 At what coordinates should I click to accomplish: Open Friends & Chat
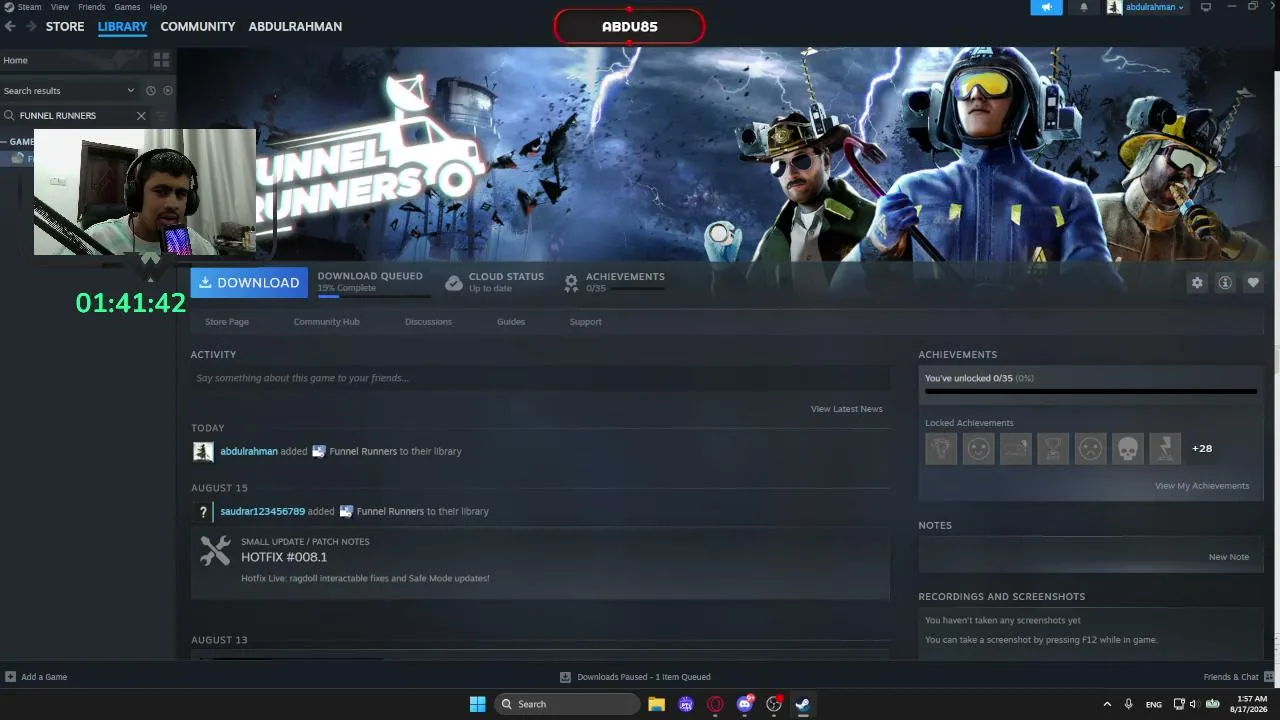click(x=1238, y=677)
